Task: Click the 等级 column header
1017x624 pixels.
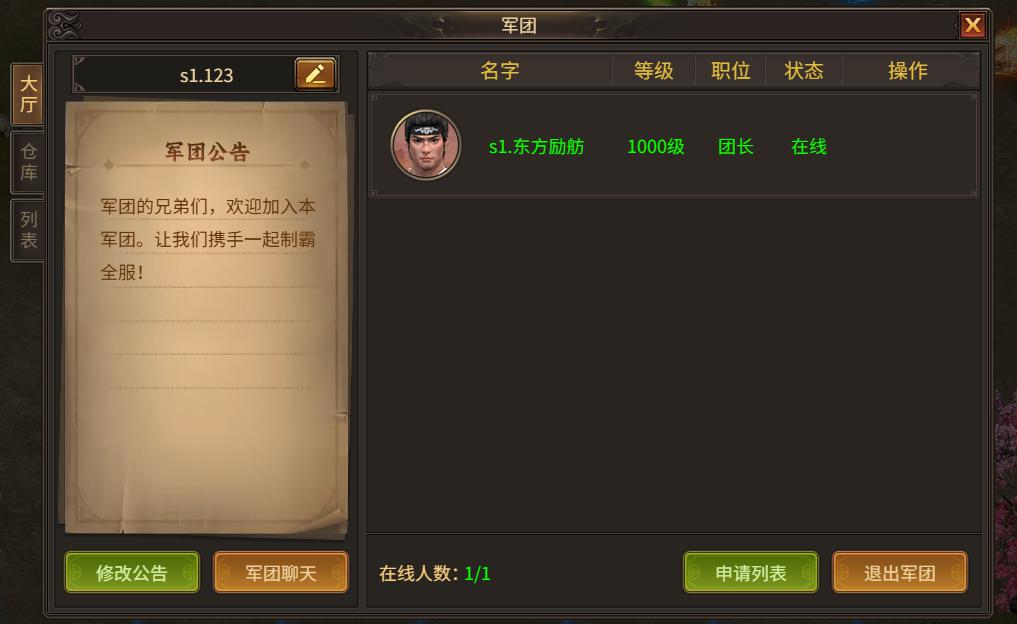Action: coord(654,70)
